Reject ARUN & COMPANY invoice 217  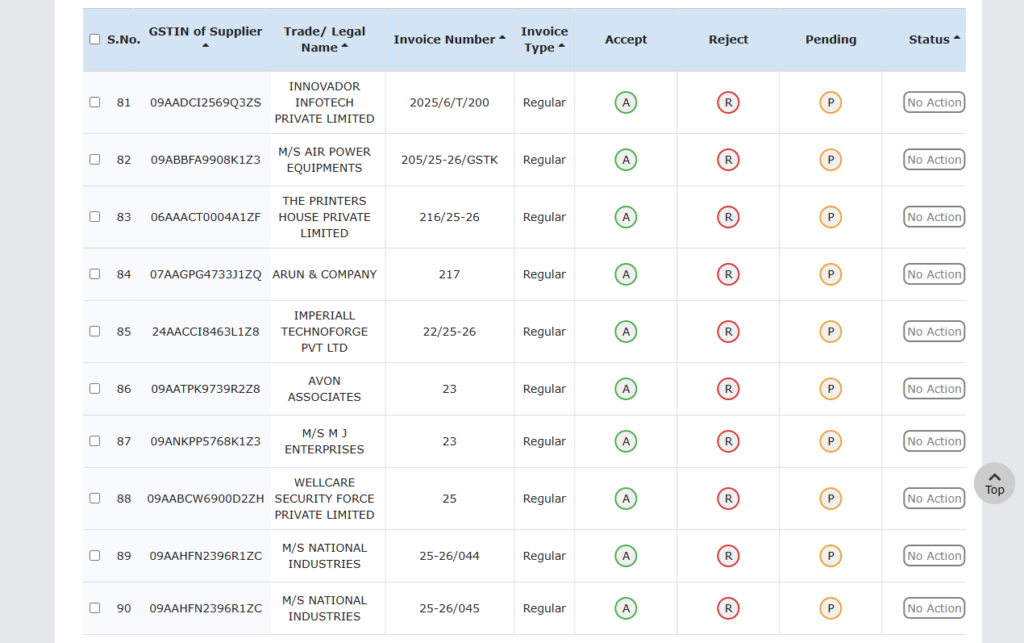point(728,274)
